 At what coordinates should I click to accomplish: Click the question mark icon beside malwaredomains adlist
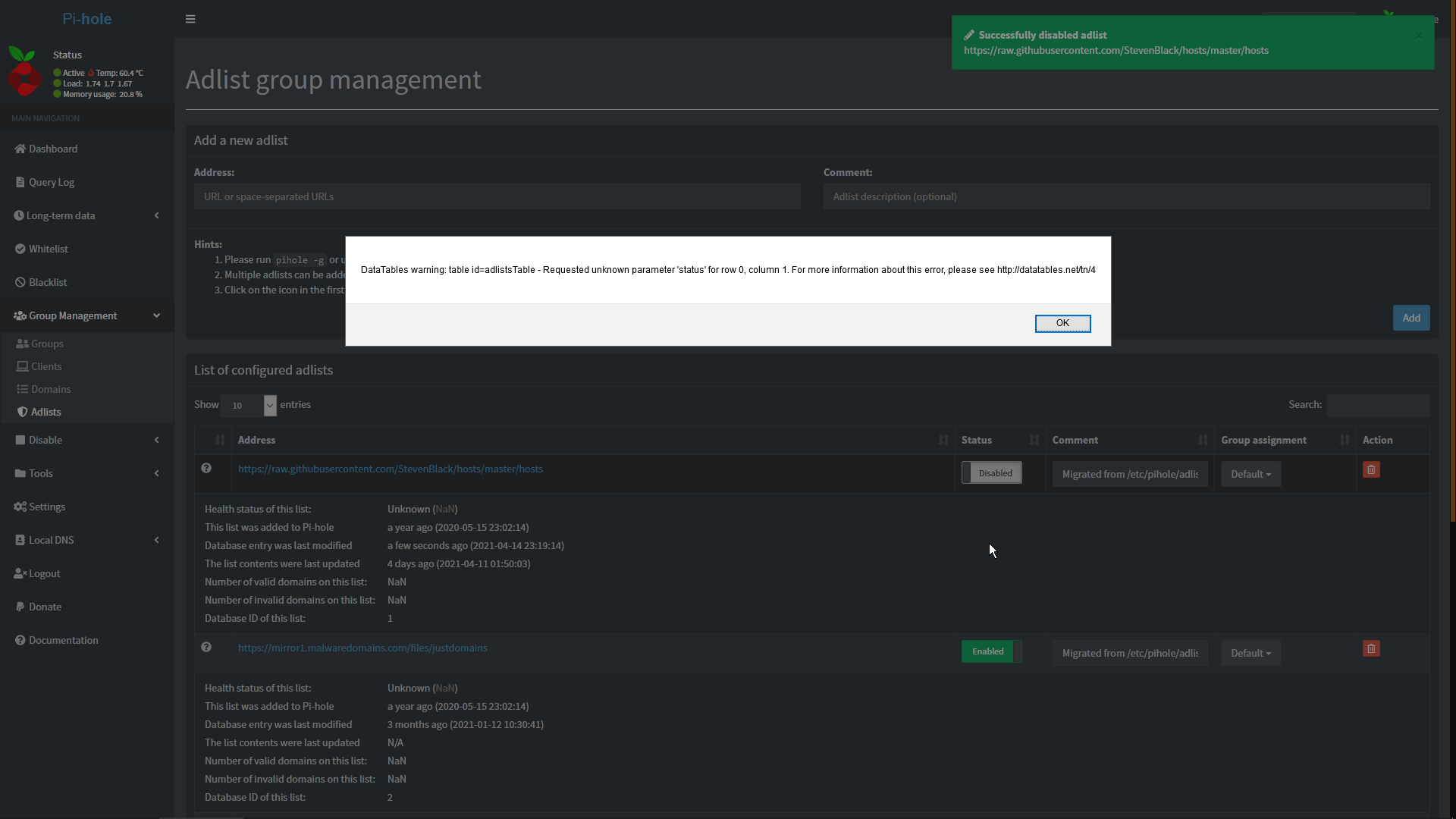206,648
